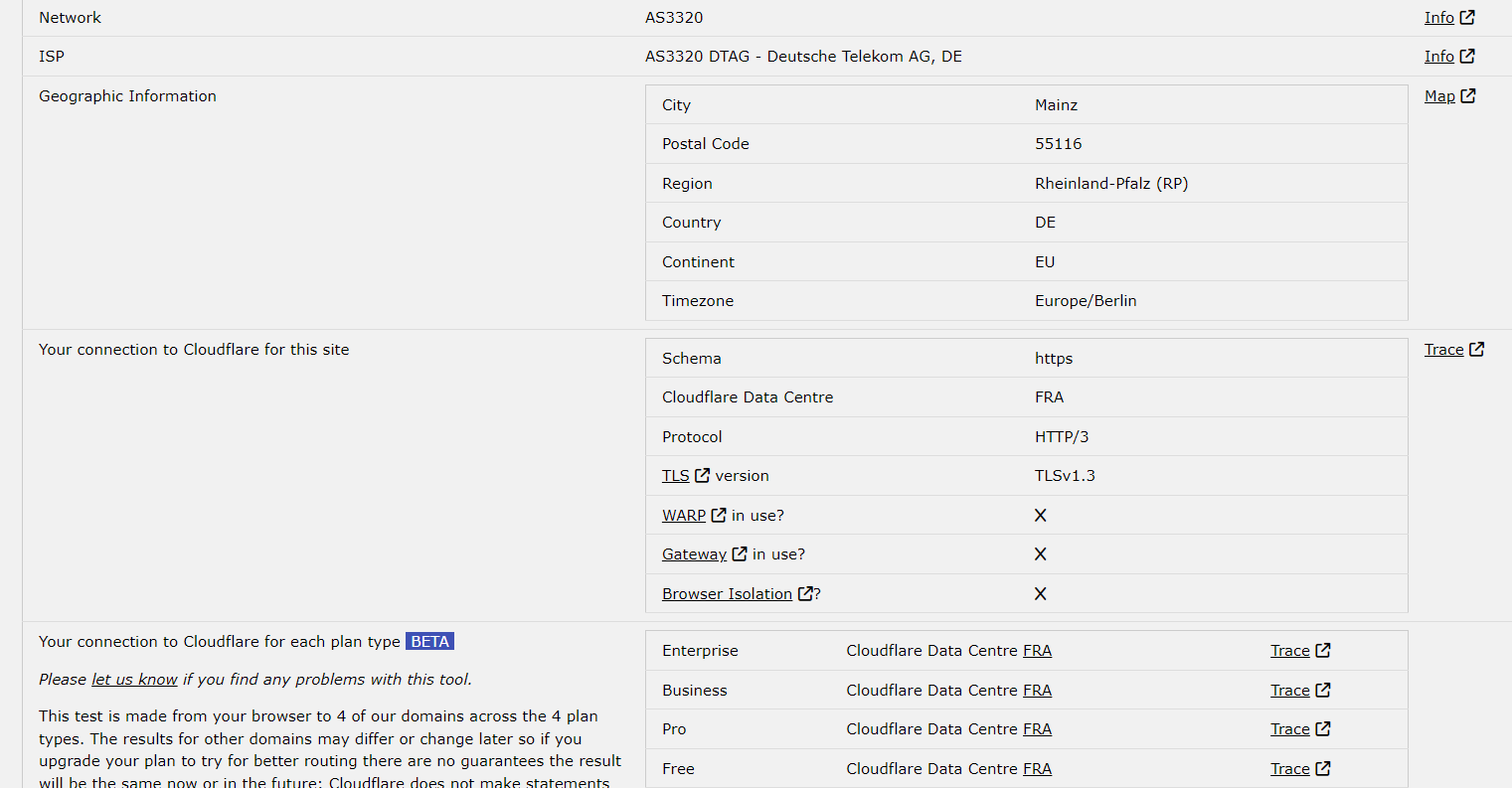
Task: Click external-link icon beside Business Trace
Action: coord(1323,690)
